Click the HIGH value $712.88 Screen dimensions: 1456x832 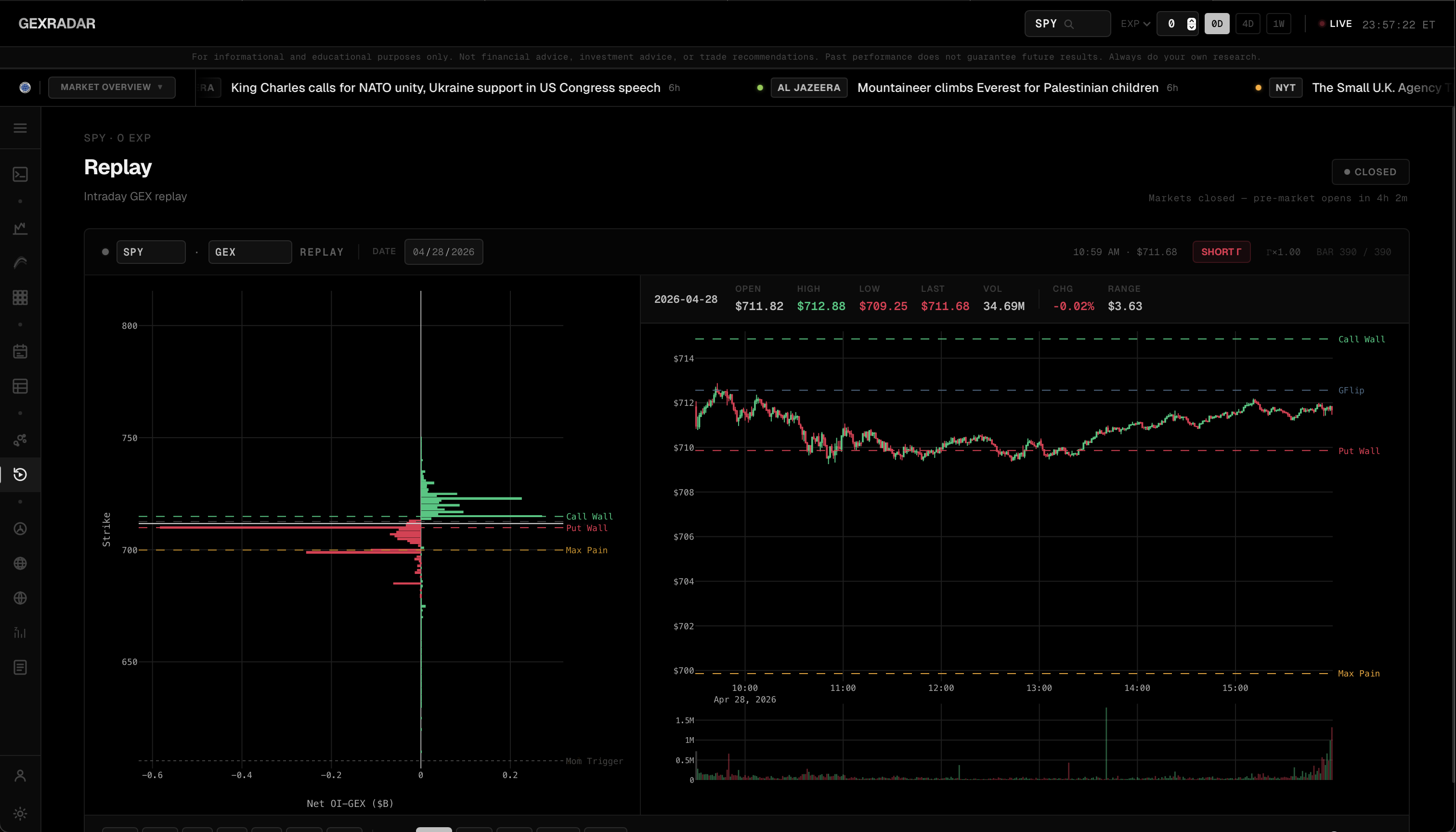pos(821,306)
